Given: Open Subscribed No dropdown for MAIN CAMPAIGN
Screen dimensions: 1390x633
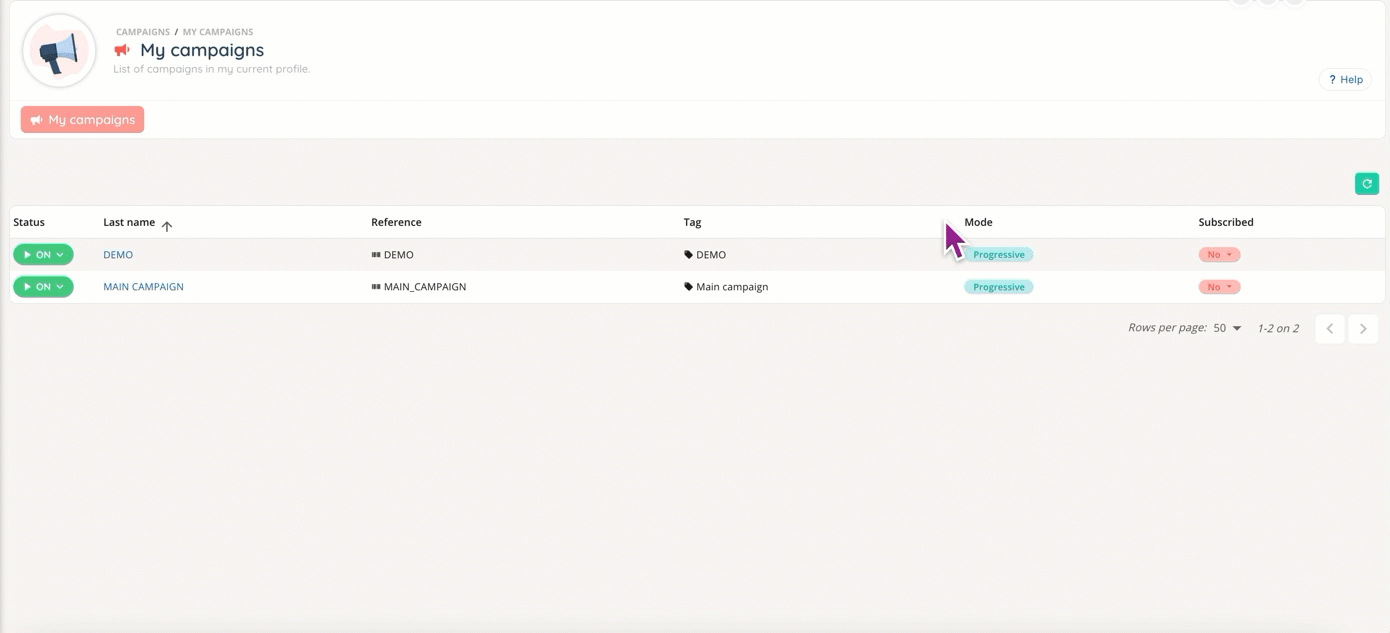Looking at the screenshot, I should (1219, 287).
